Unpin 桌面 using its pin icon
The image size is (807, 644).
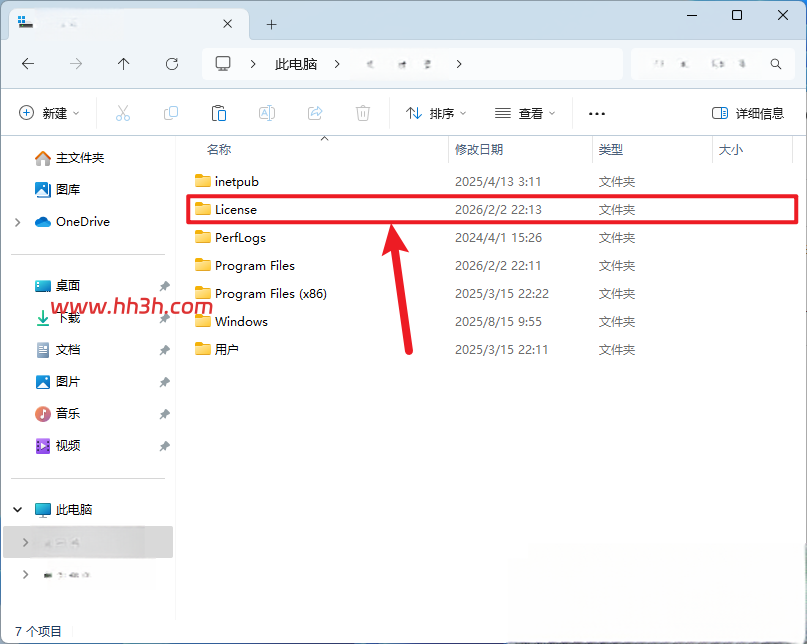(165, 286)
